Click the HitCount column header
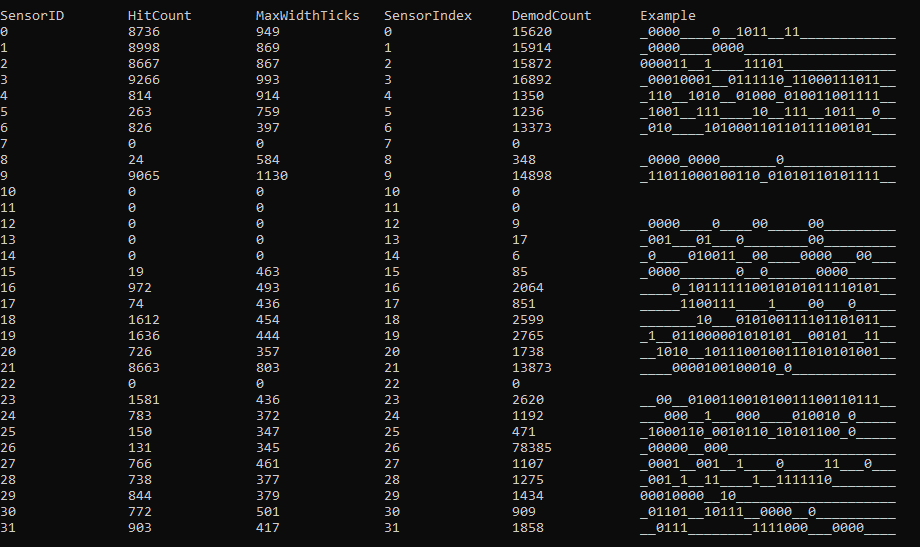 tap(160, 16)
